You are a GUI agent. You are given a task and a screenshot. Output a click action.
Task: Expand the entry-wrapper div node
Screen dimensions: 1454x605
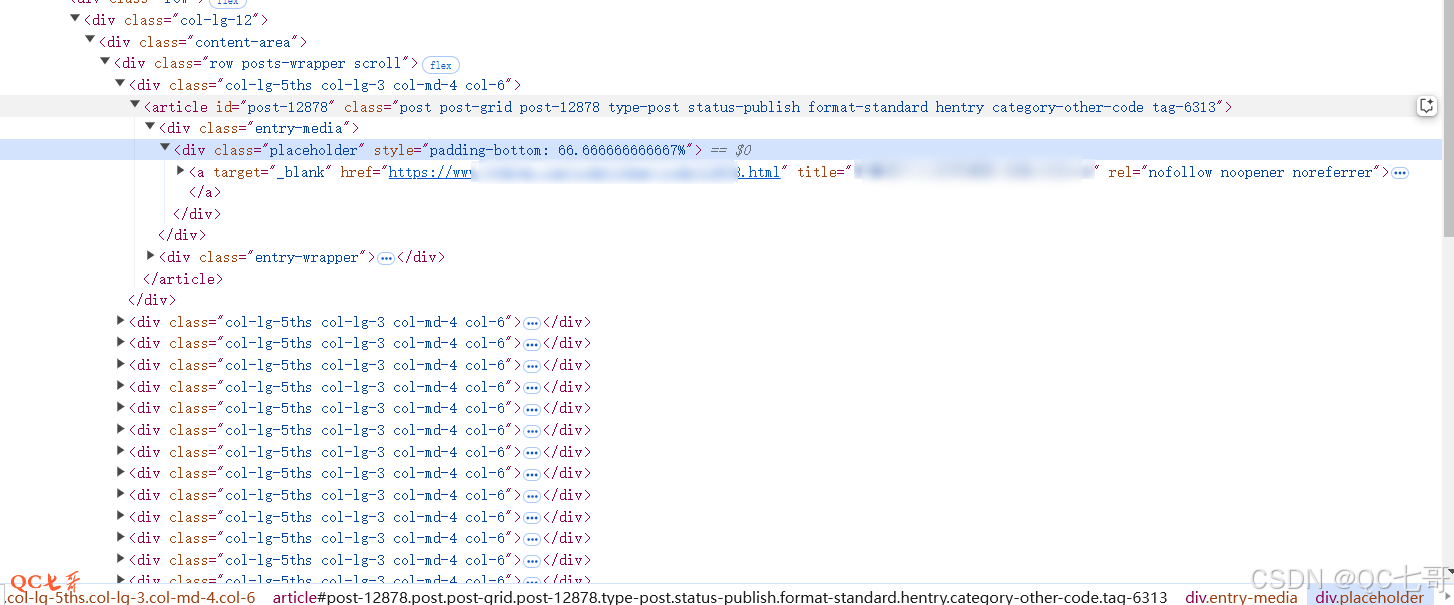[150, 256]
